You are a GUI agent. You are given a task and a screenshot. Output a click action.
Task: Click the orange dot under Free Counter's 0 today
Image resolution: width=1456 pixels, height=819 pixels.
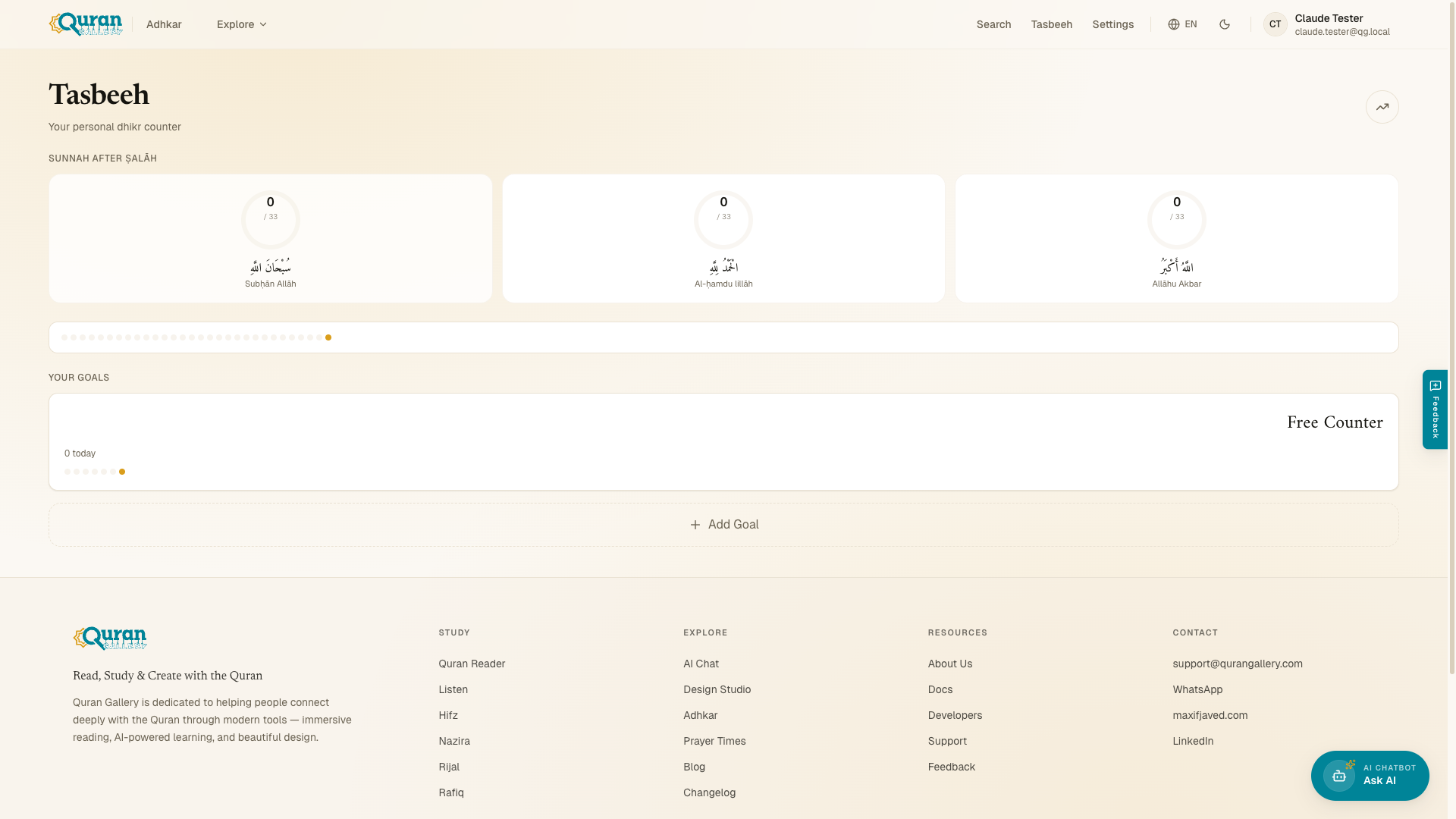tap(122, 472)
